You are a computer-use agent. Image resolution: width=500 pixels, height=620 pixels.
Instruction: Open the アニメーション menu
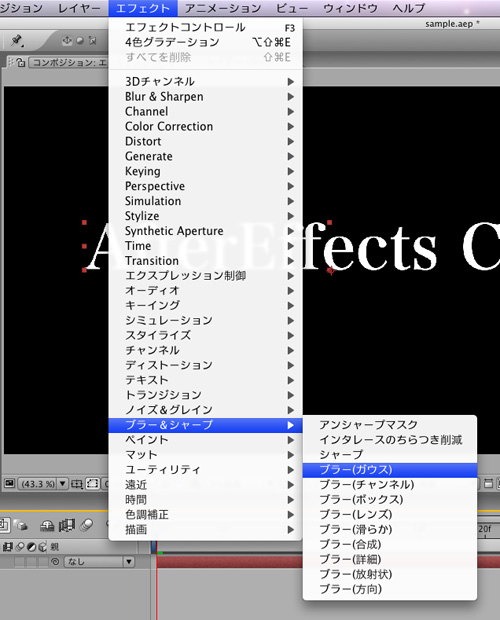click(223, 8)
